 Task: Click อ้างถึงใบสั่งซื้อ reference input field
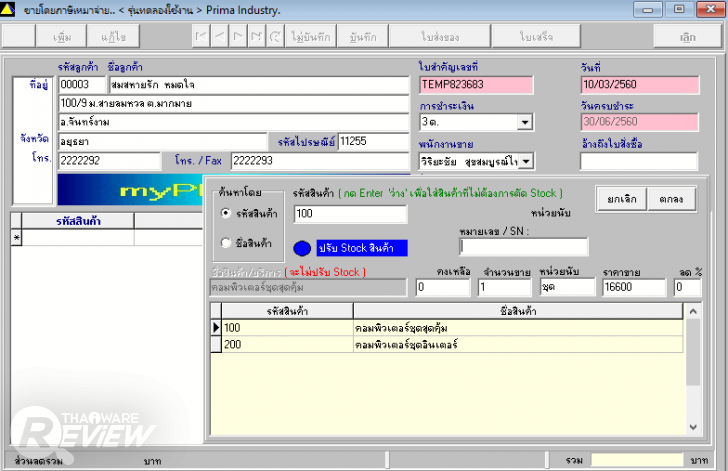(x=638, y=161)
